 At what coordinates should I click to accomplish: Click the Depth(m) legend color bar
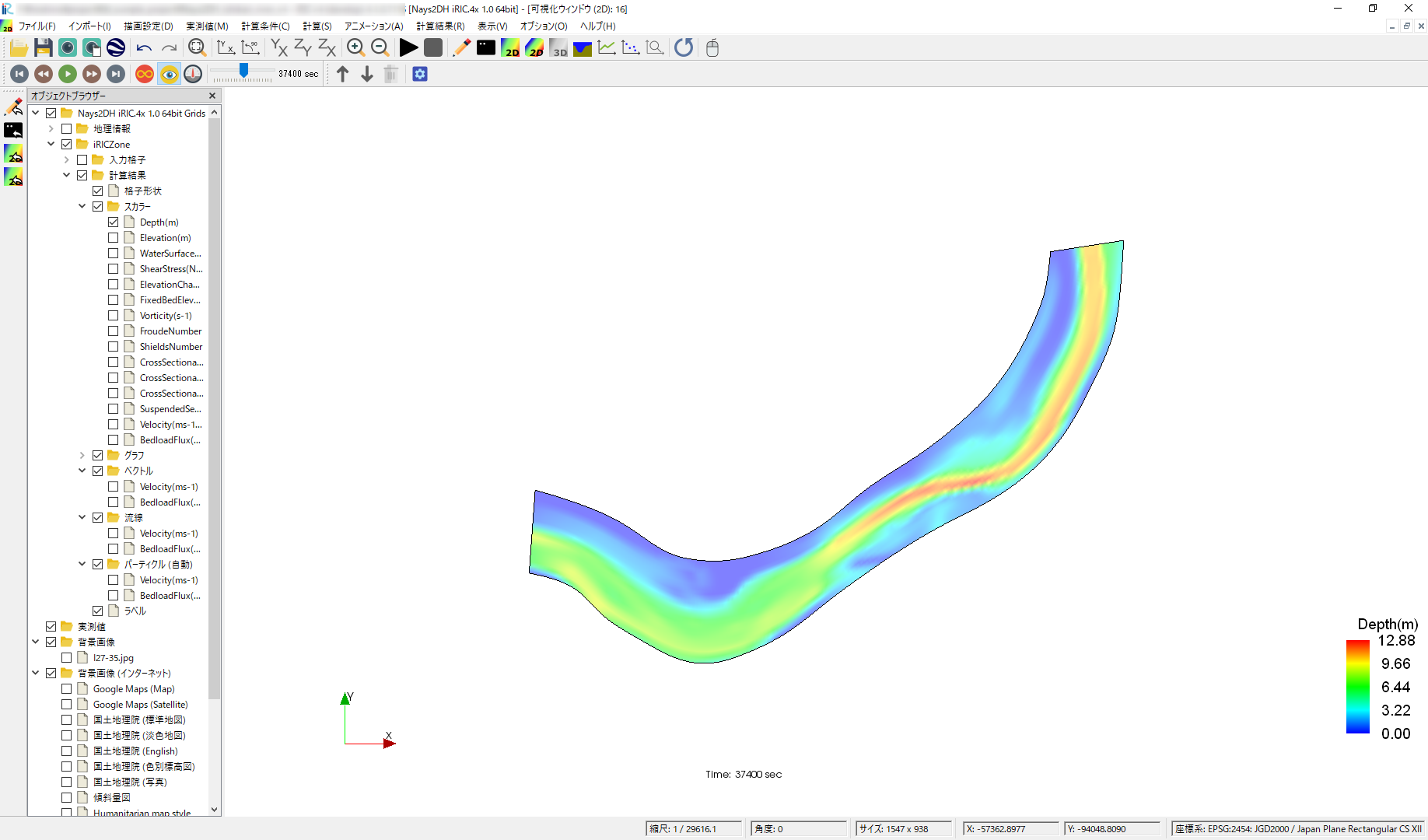[x=1358, y=687]
